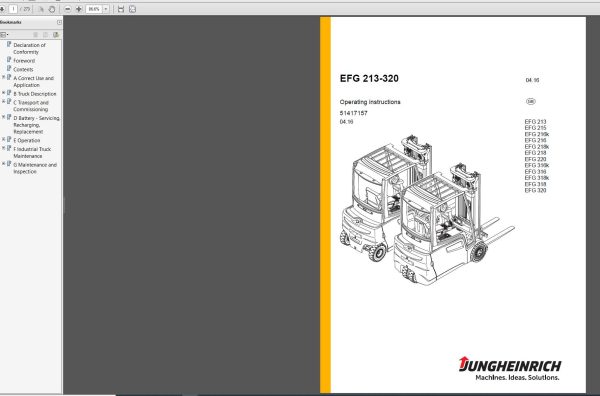Collapse the Bookmarks panel

pos(59,22)
